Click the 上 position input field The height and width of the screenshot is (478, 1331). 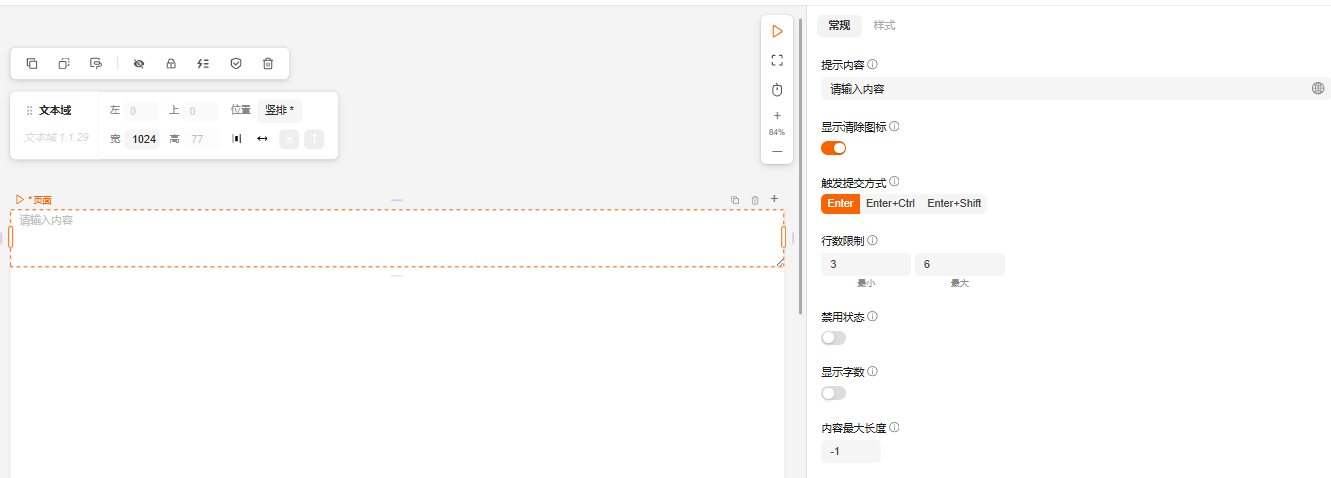[200, 111]
